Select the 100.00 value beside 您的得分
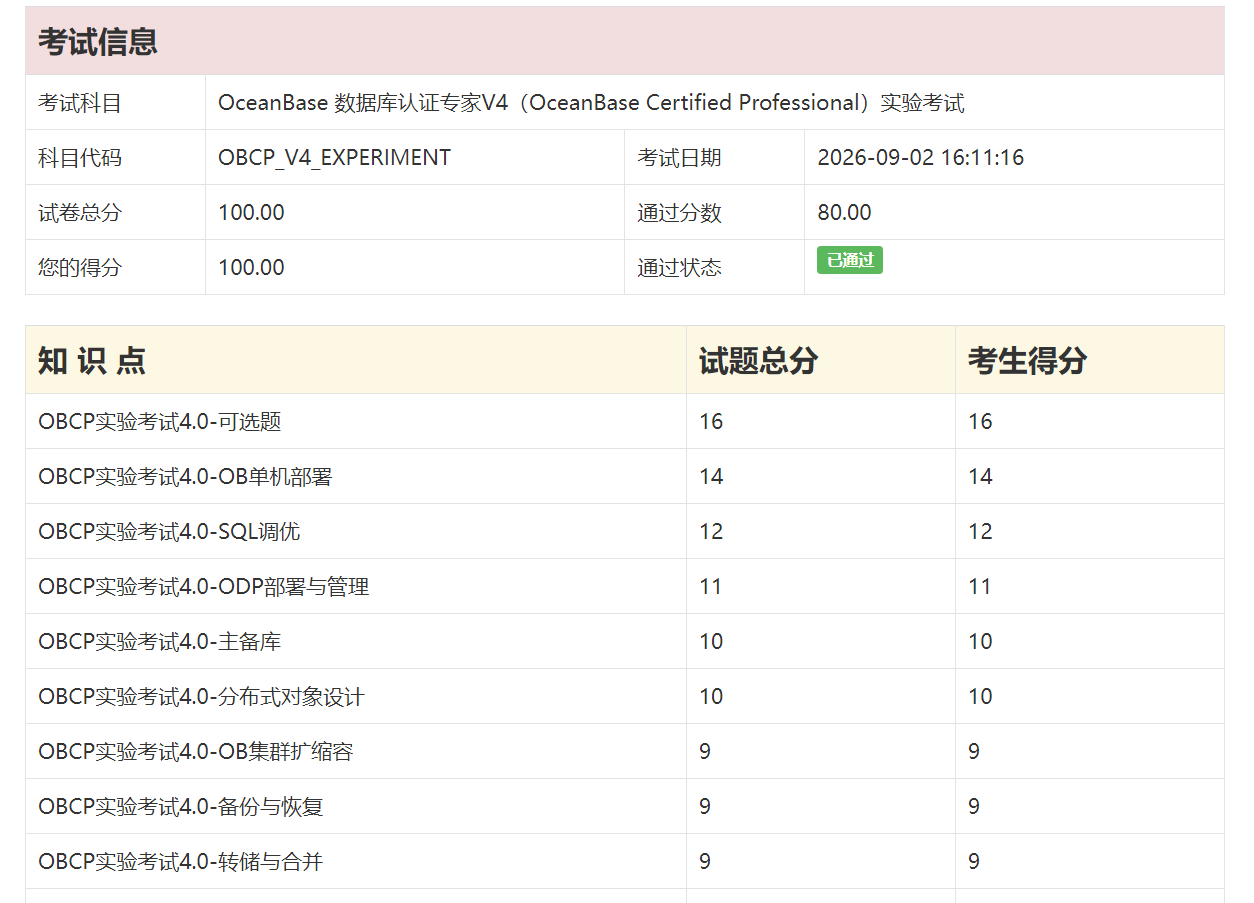This screenshot has height=903, width=1254. point(252,268)
